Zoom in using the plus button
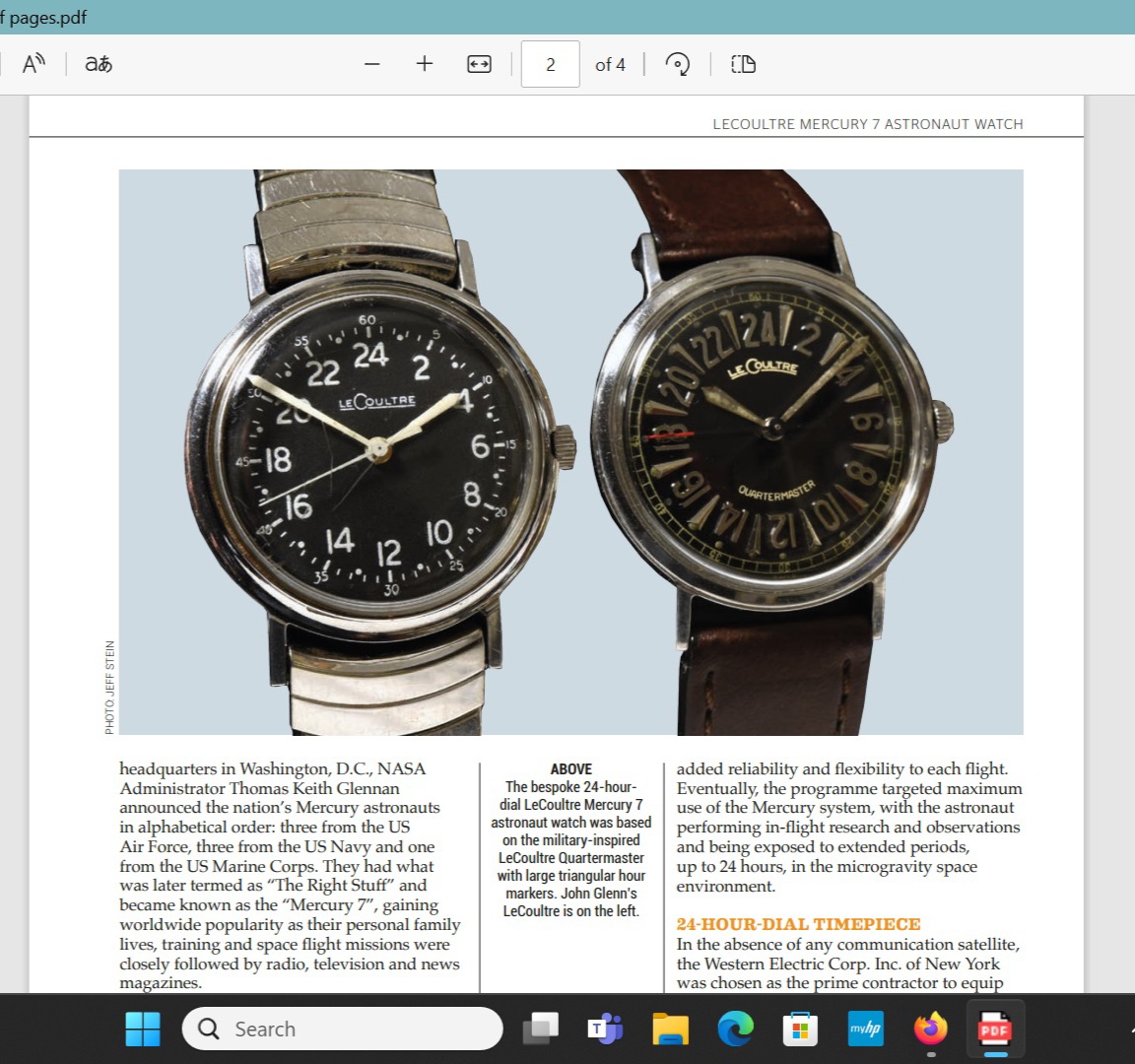1135x1064 pixels. point(425,64)
